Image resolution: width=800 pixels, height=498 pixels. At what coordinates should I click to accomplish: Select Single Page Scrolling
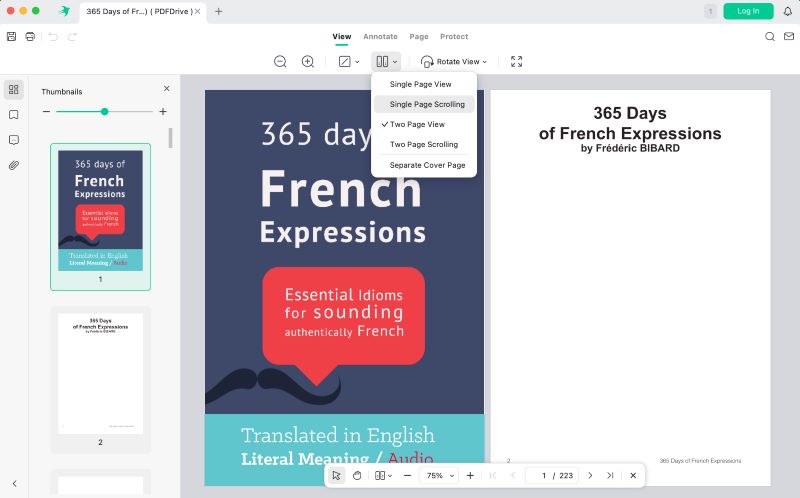pos(424,104)
